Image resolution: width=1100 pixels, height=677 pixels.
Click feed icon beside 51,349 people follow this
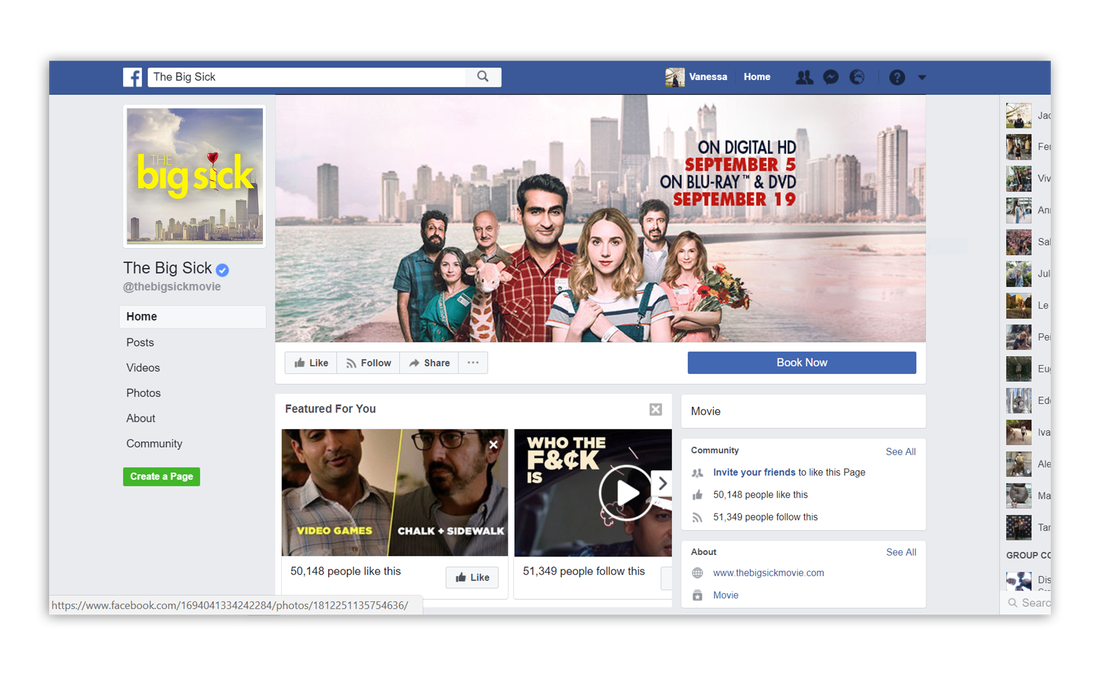697,517
